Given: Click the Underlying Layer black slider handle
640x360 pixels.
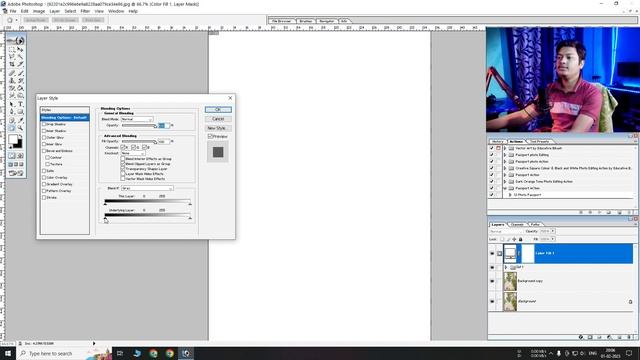Looking at the screenshot, I should point(105,219).
